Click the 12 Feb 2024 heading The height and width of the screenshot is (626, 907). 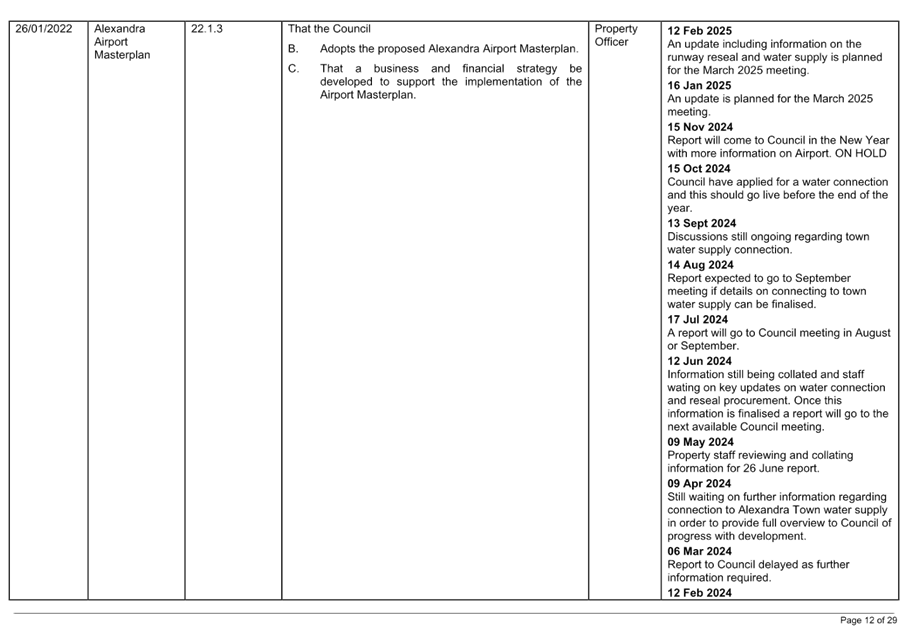[x=699, y=592]
